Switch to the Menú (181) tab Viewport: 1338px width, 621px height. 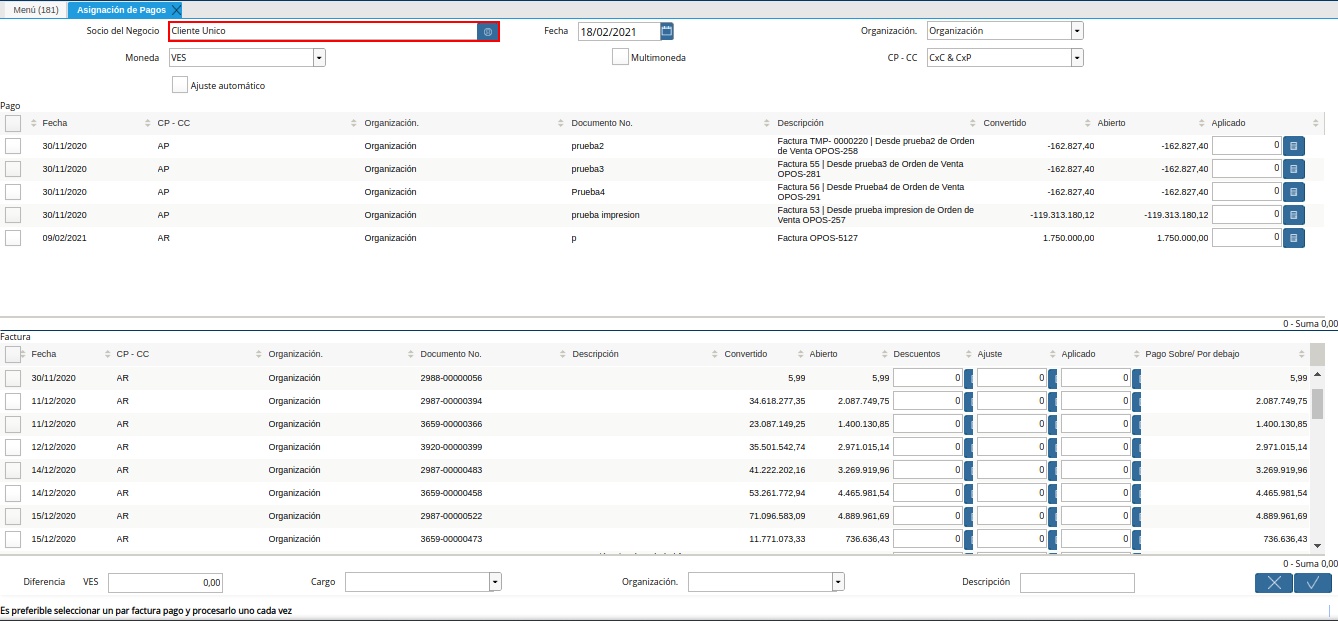35,10
